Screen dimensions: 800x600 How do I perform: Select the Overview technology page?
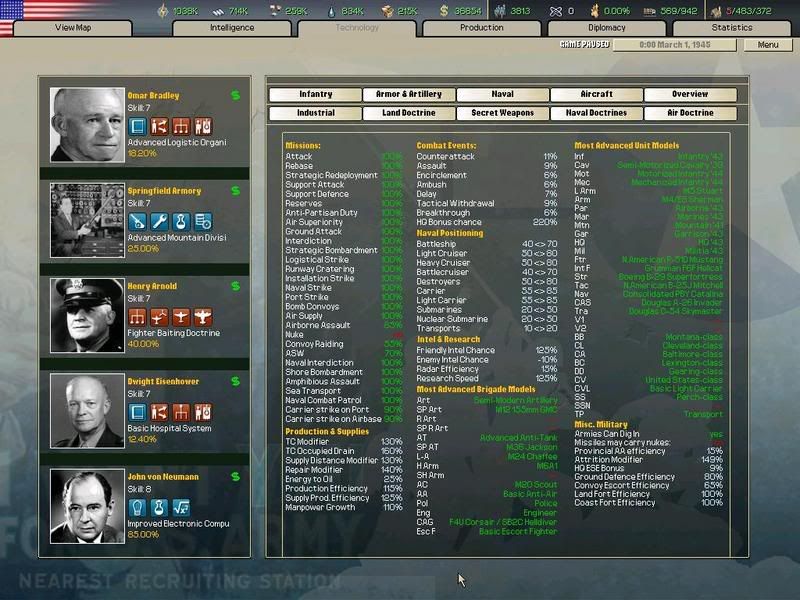690,94
